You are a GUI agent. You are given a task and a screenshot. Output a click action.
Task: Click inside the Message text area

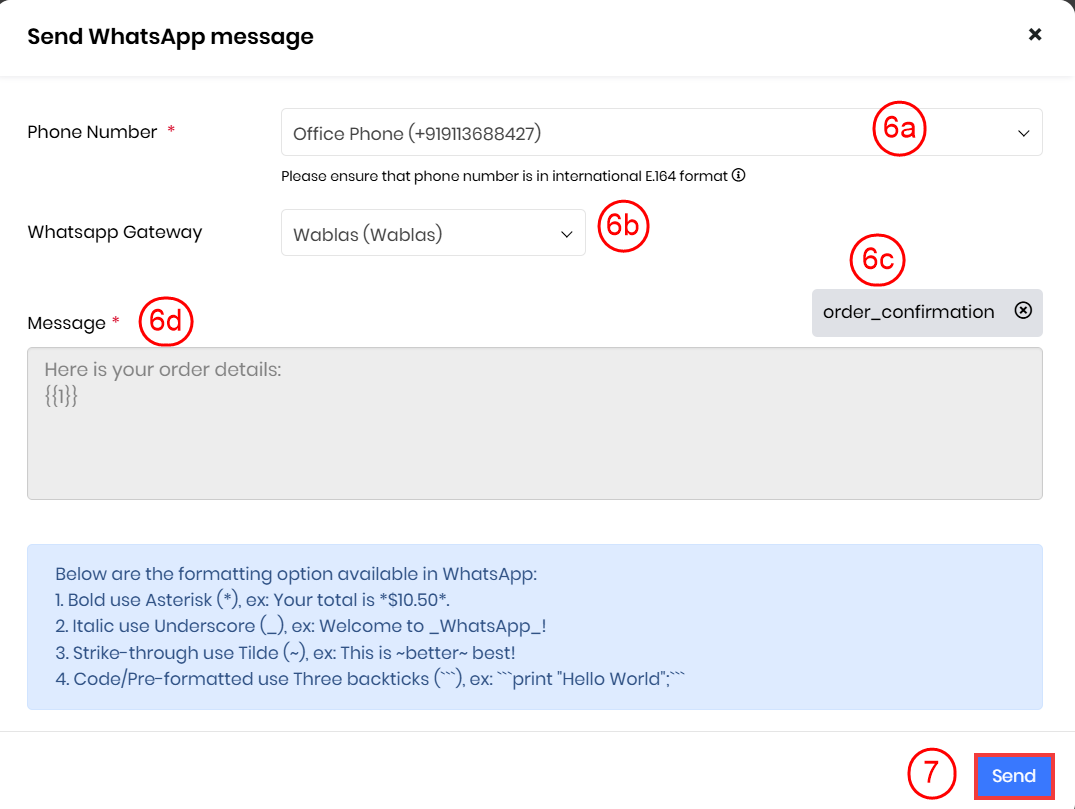click(534, 440)
